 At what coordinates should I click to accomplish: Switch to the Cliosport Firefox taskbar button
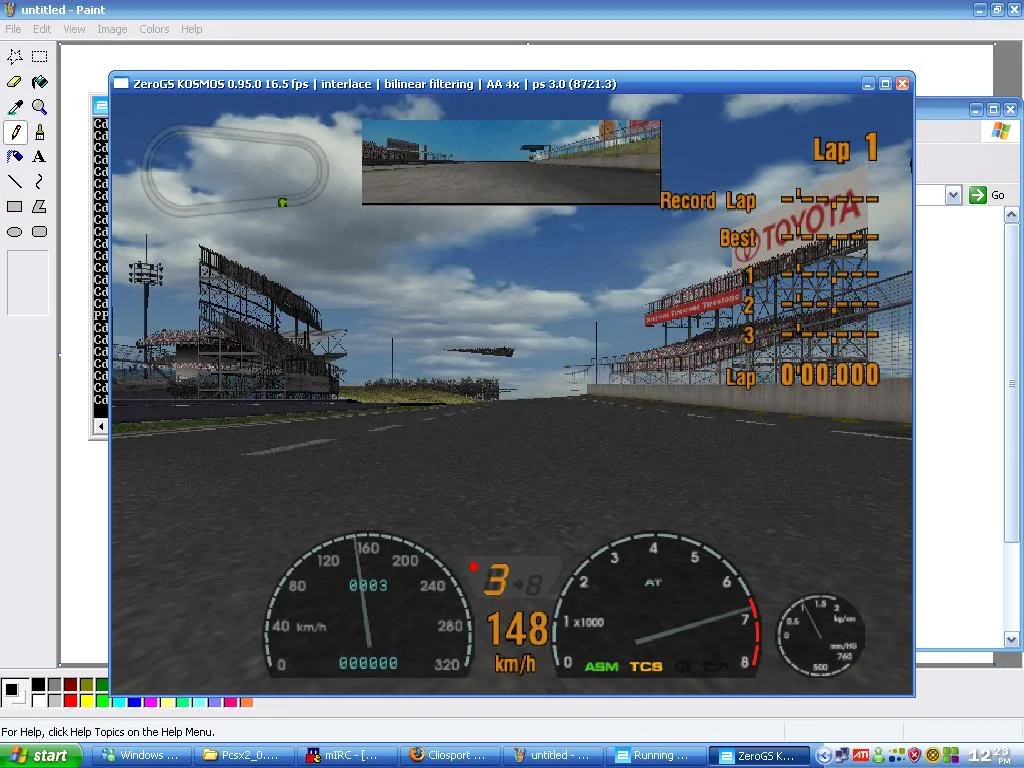tap(448, 756)
